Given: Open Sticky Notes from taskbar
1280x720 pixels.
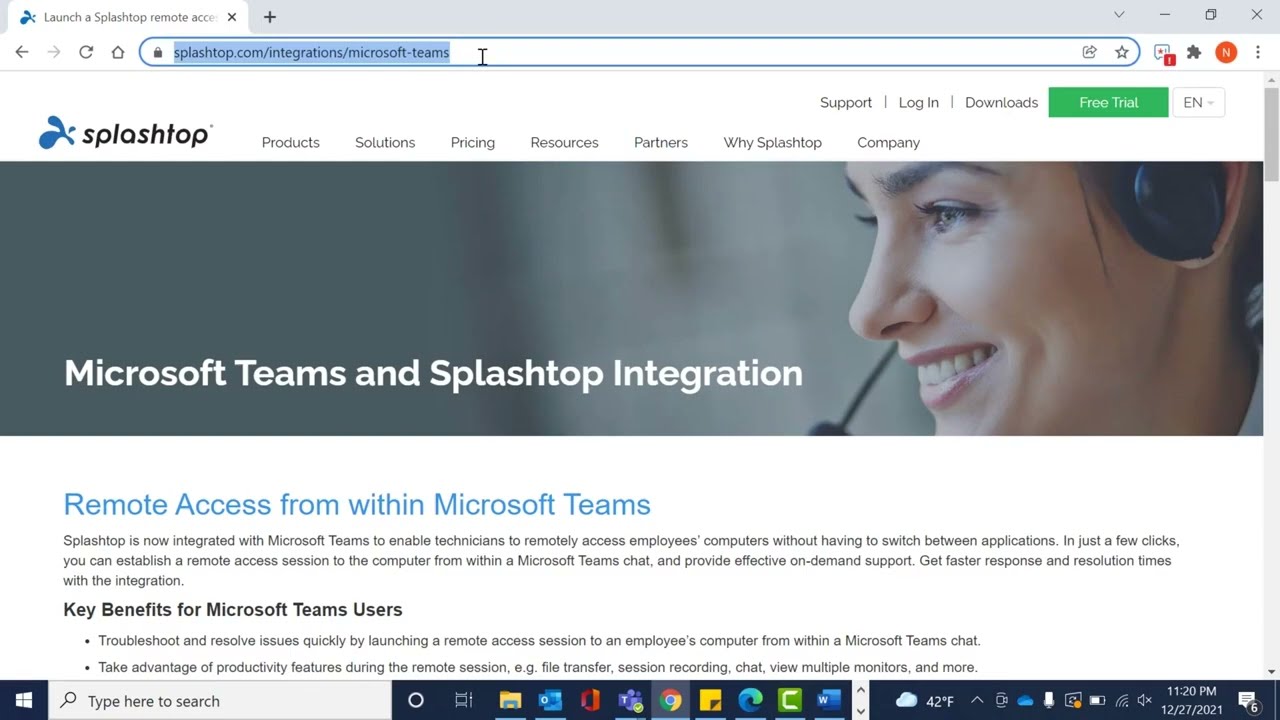Looking at the screenshot, I should pos(710,700).
